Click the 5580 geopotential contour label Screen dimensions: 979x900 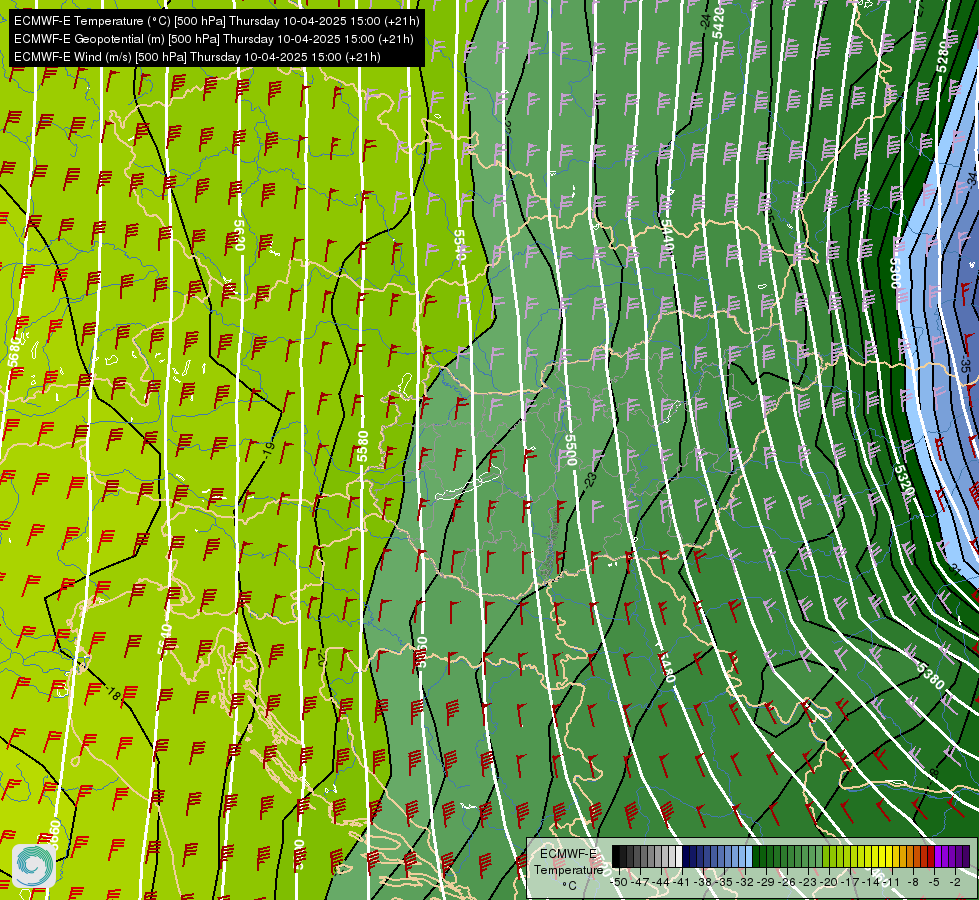point(363,447)
